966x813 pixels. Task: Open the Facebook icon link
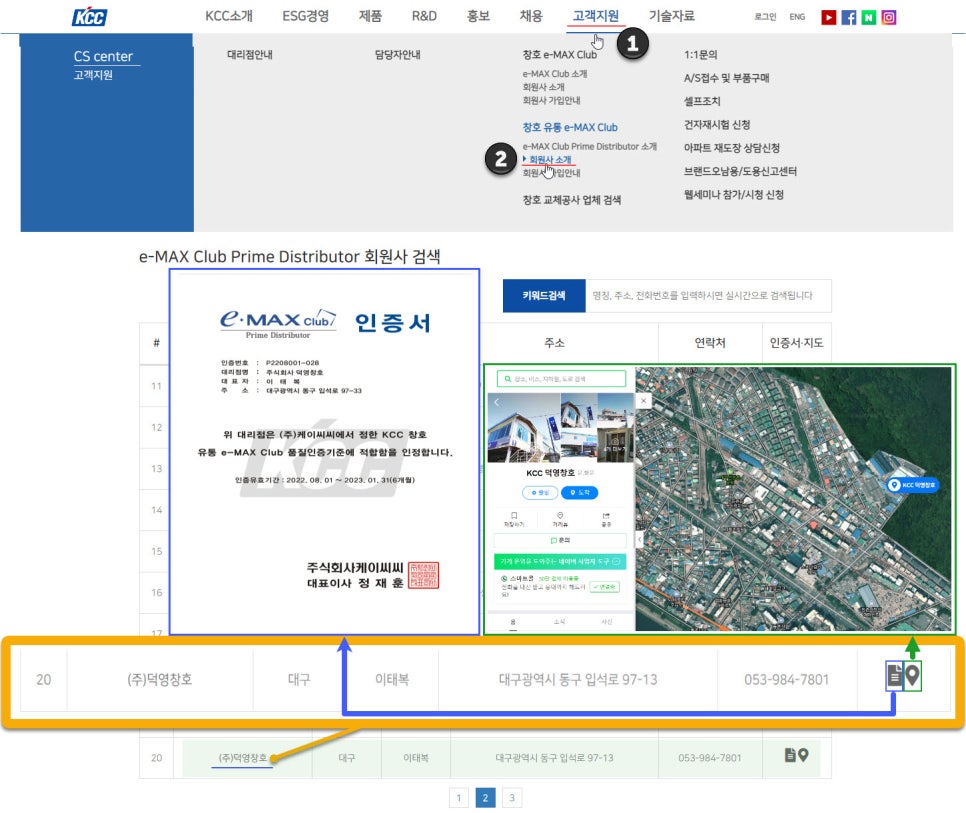pos(848,17)
